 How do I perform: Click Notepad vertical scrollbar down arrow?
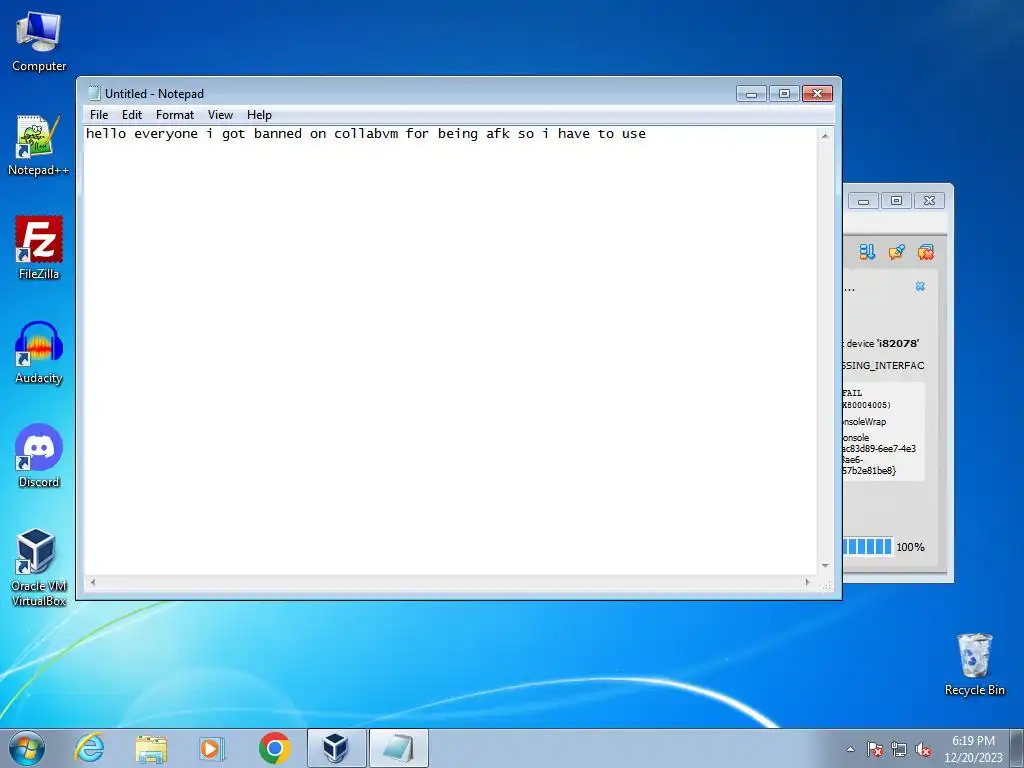pos(825,566)
